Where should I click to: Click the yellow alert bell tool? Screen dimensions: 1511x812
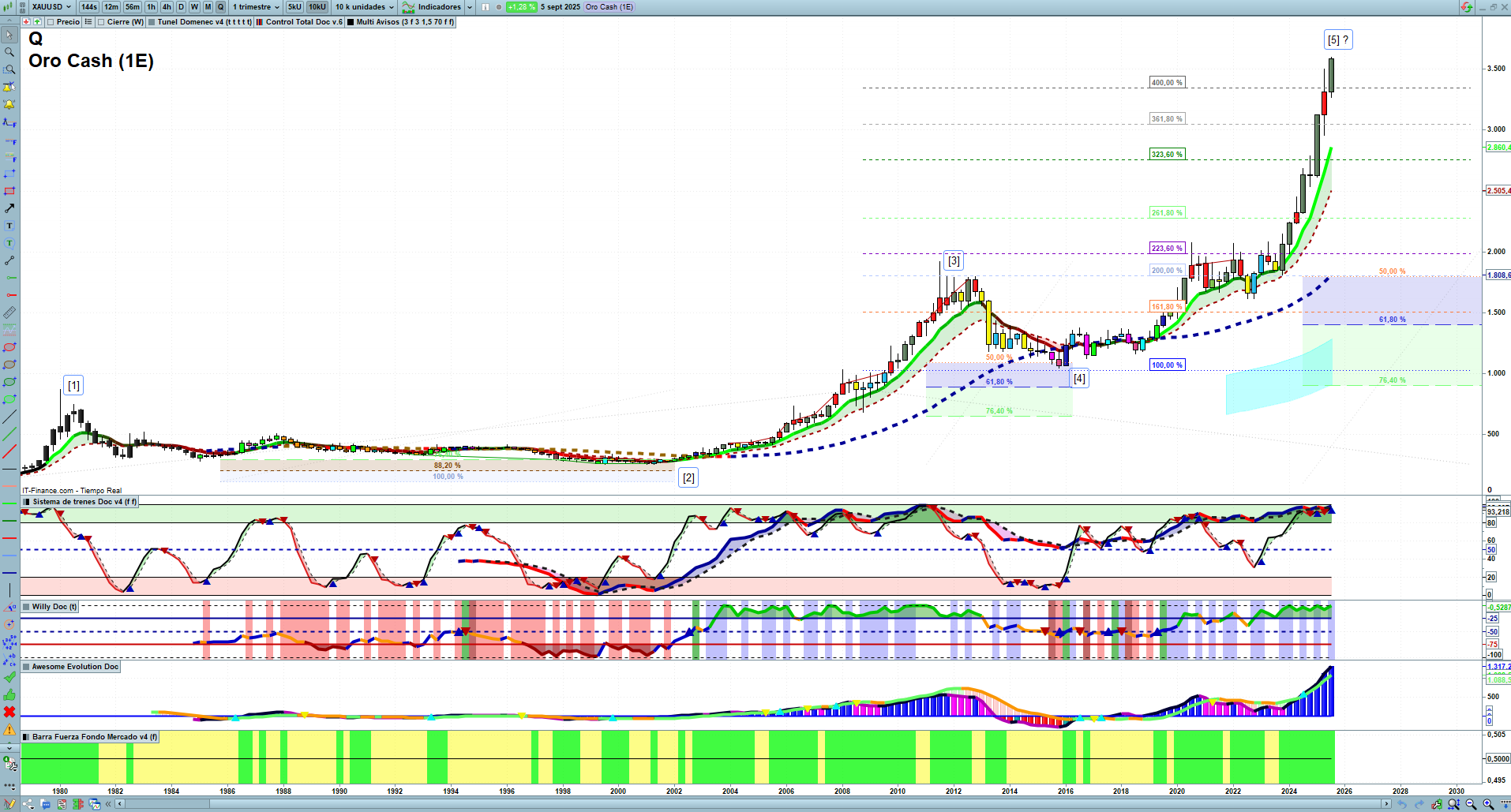(x=9, y=104)
